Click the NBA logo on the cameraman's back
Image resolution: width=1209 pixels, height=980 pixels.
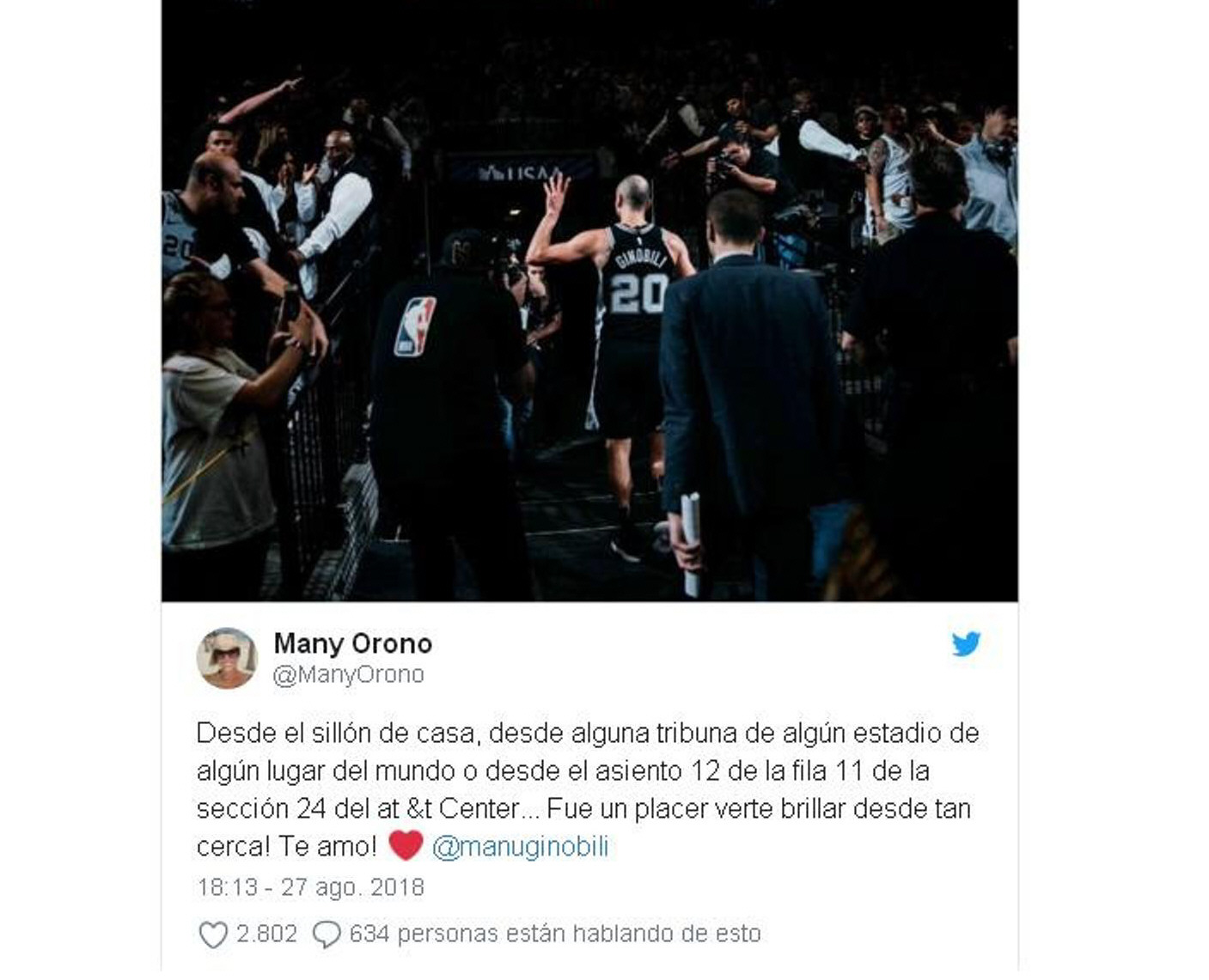[415, 326]
